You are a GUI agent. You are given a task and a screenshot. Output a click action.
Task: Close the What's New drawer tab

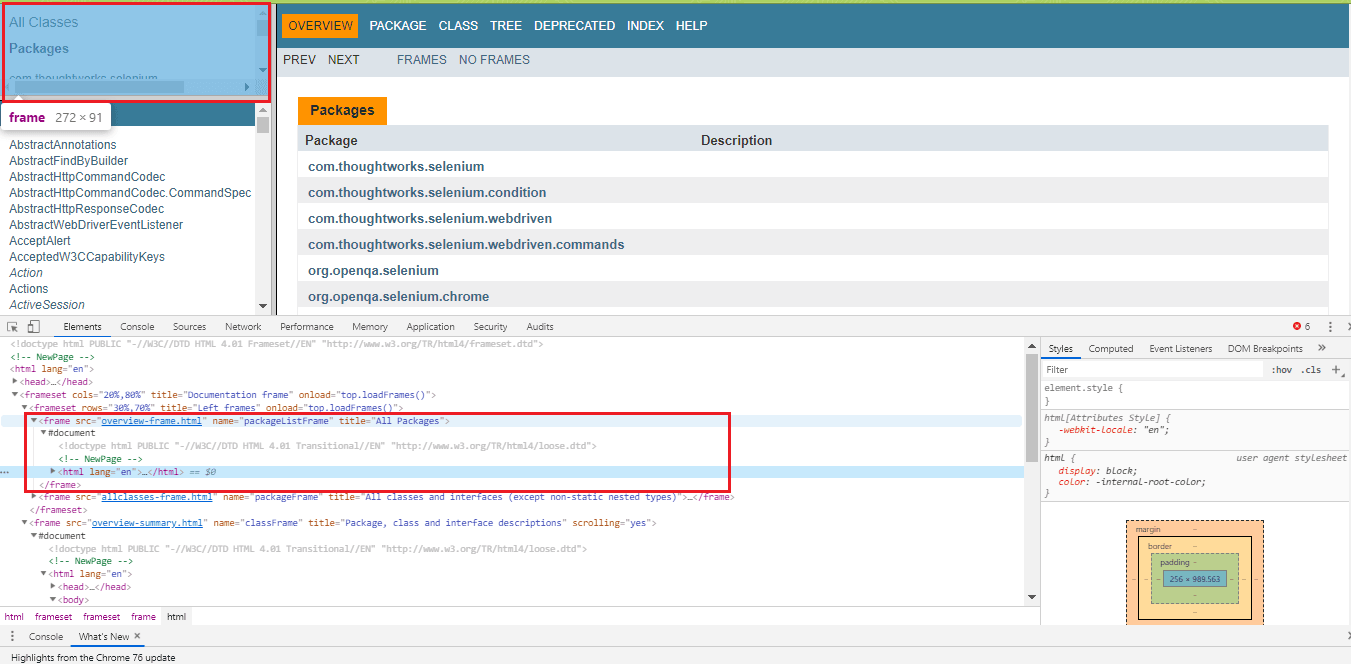pyautogui.click(x=138, y=636)
